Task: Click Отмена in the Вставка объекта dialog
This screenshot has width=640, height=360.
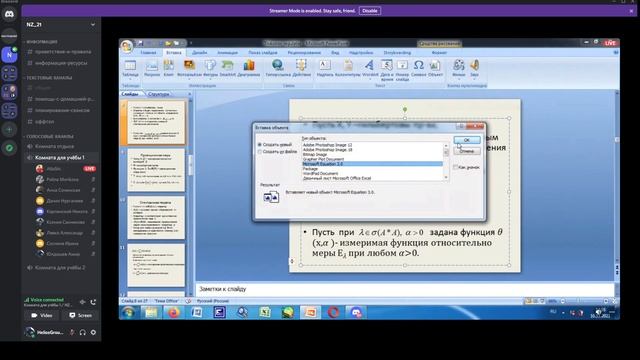Action: (x=467, y=151)
